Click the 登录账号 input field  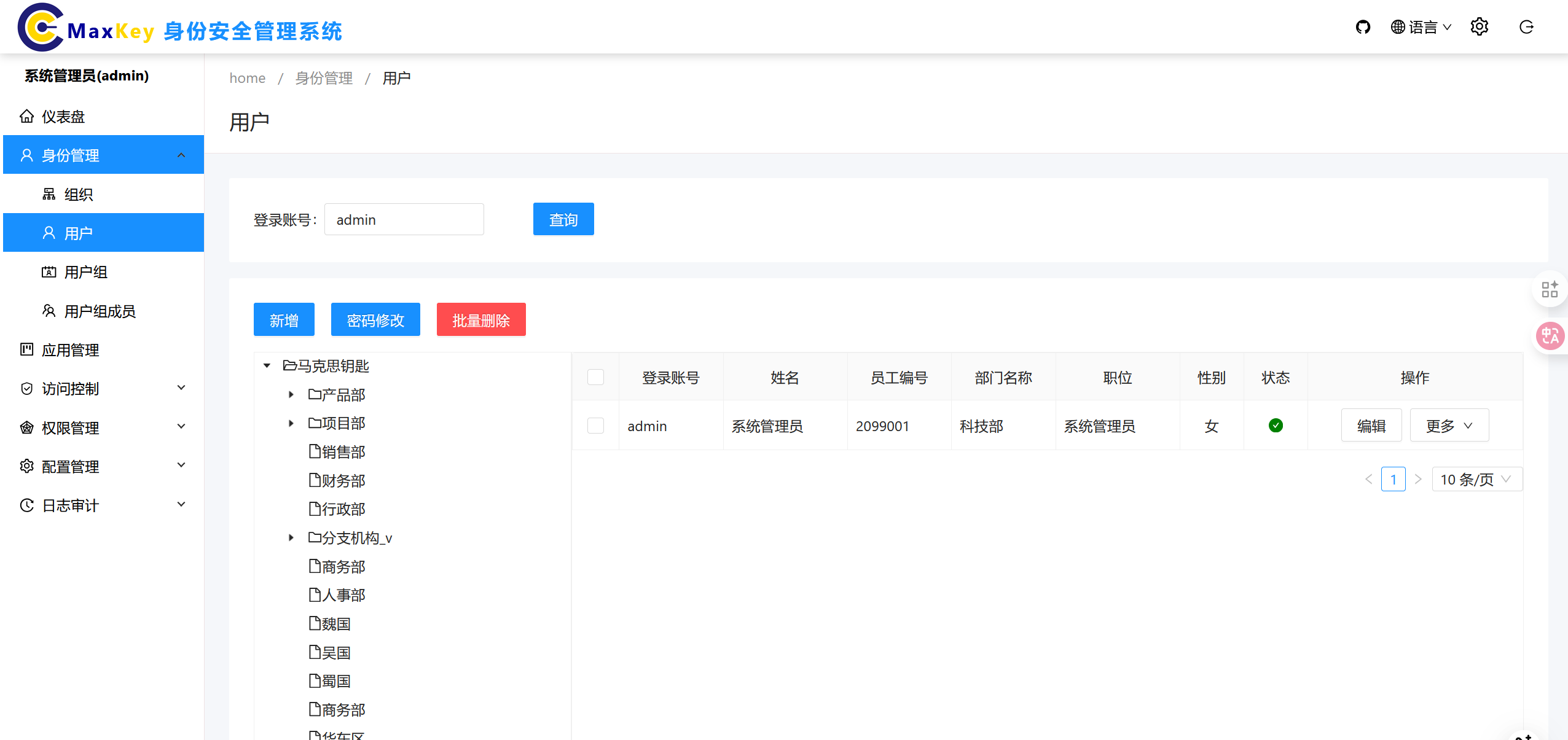(404, 220)
